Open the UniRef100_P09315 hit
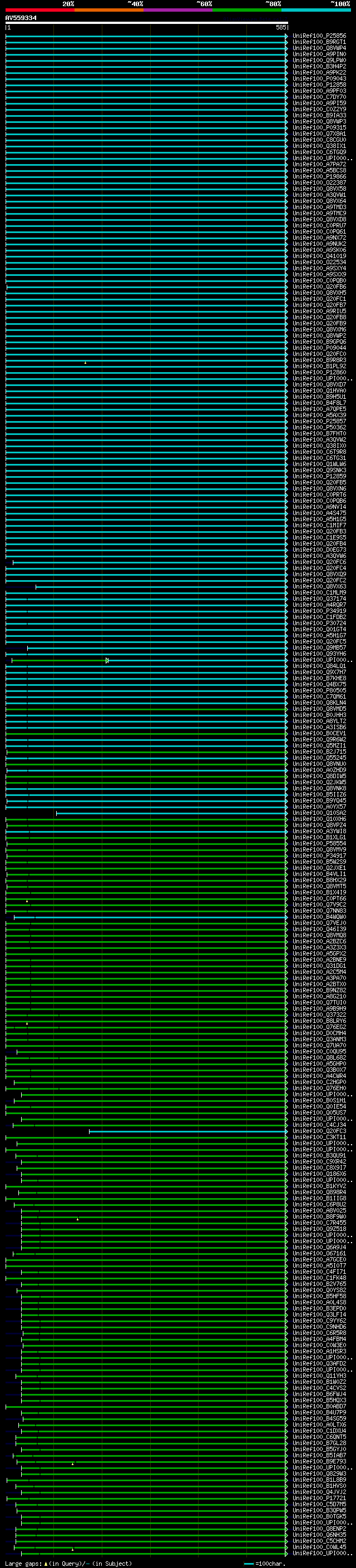The height and width of the screenshot is (1568, 356). click(319, 128)
